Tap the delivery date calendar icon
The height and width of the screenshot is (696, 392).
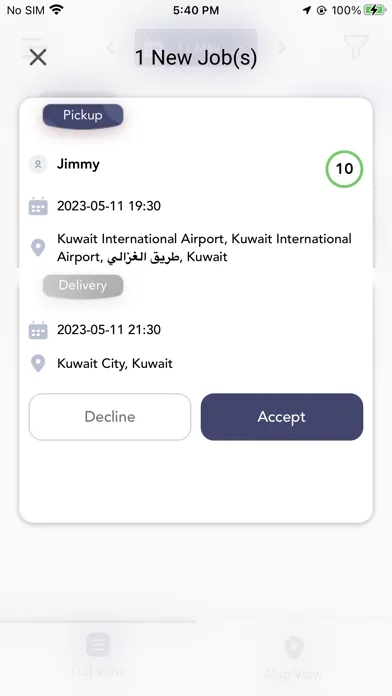38,330
